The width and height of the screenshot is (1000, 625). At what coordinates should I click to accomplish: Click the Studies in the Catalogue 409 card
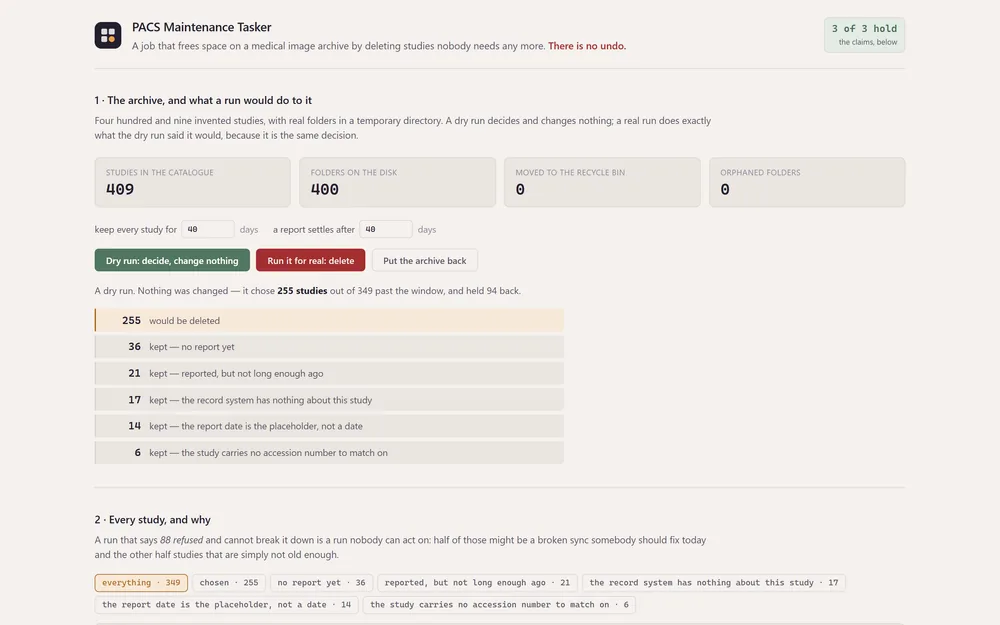(x=193, y=182)
